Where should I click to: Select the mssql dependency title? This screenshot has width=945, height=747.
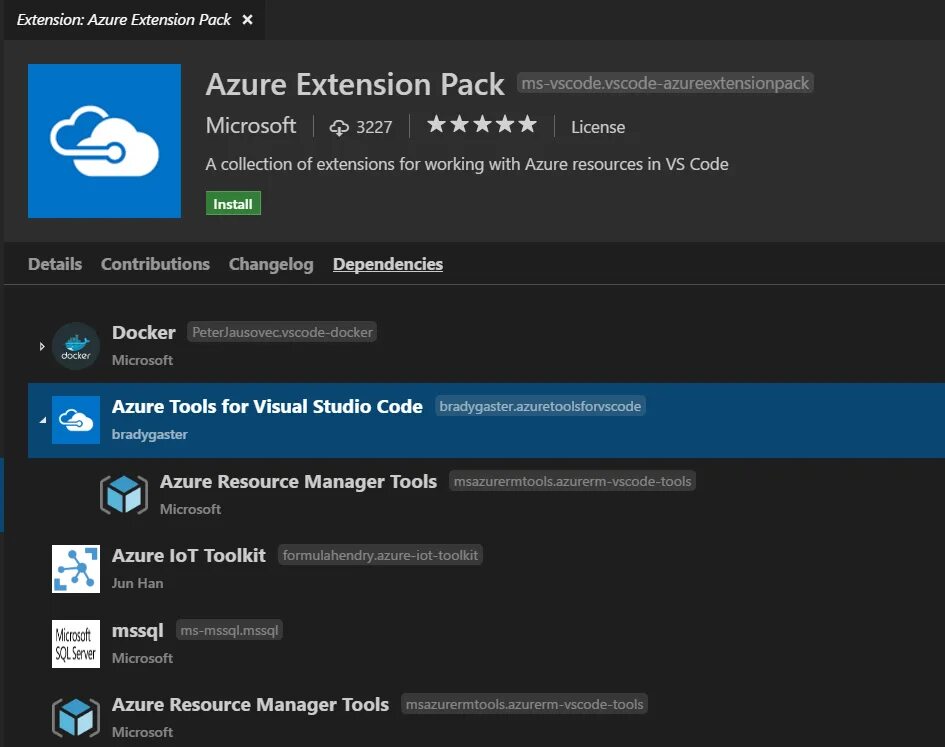coord(137,631)
